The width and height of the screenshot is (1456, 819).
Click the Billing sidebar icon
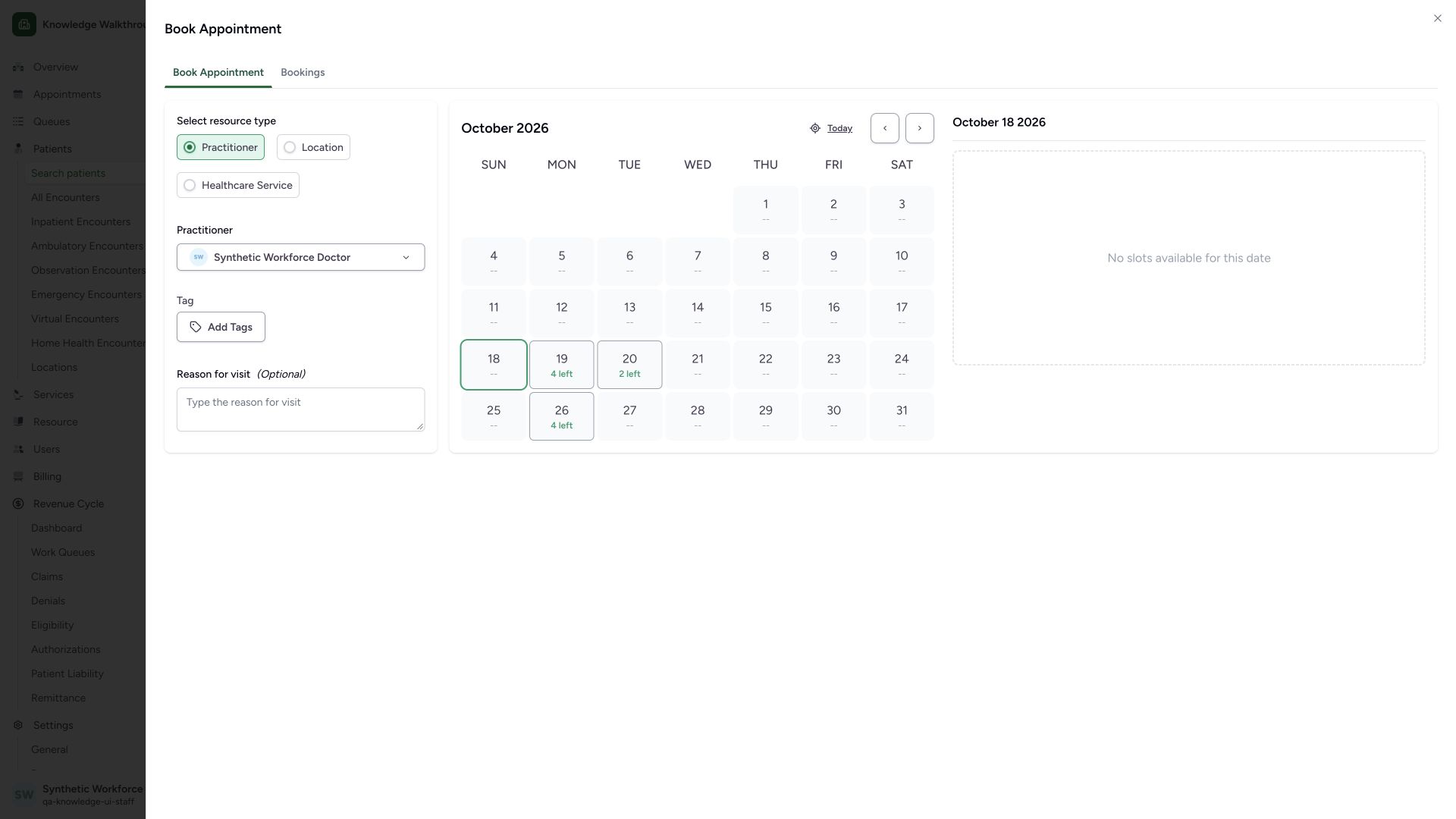[x=18, y=476]
